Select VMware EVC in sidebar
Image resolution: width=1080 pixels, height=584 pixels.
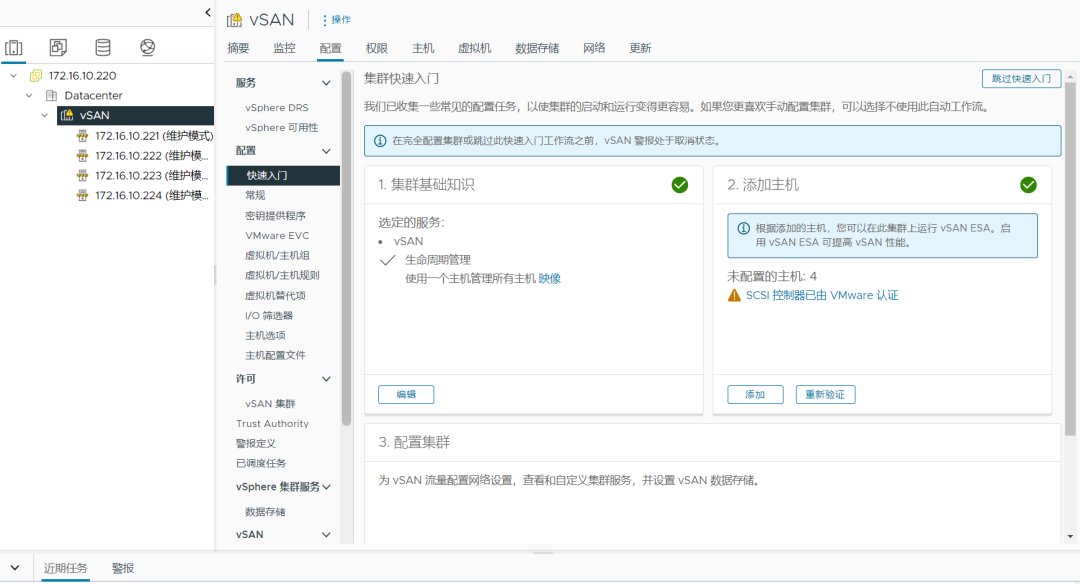(x=277, y=236)
